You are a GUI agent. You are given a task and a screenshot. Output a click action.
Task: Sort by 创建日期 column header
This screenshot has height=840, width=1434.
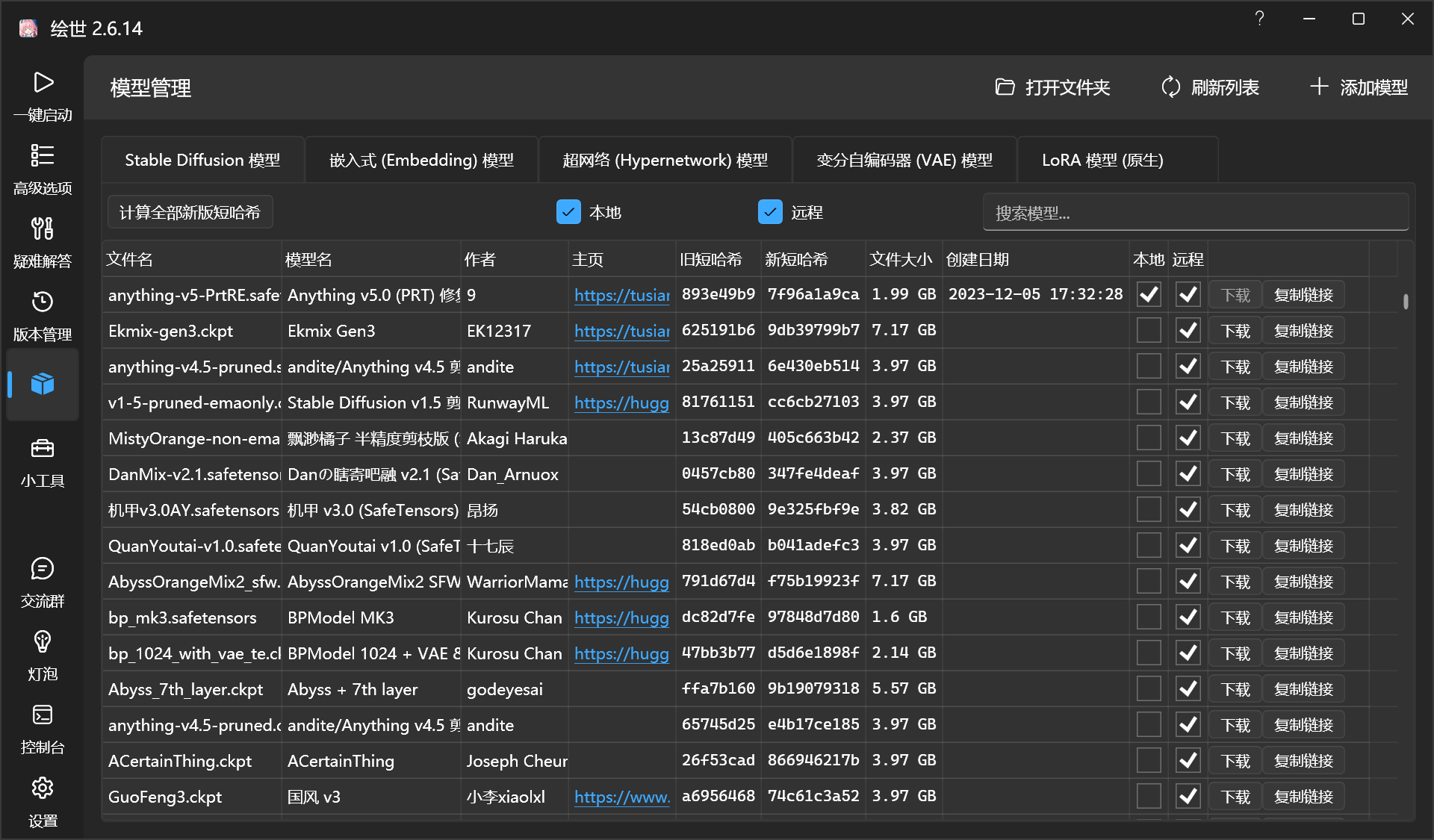[x=1036, y=259]
